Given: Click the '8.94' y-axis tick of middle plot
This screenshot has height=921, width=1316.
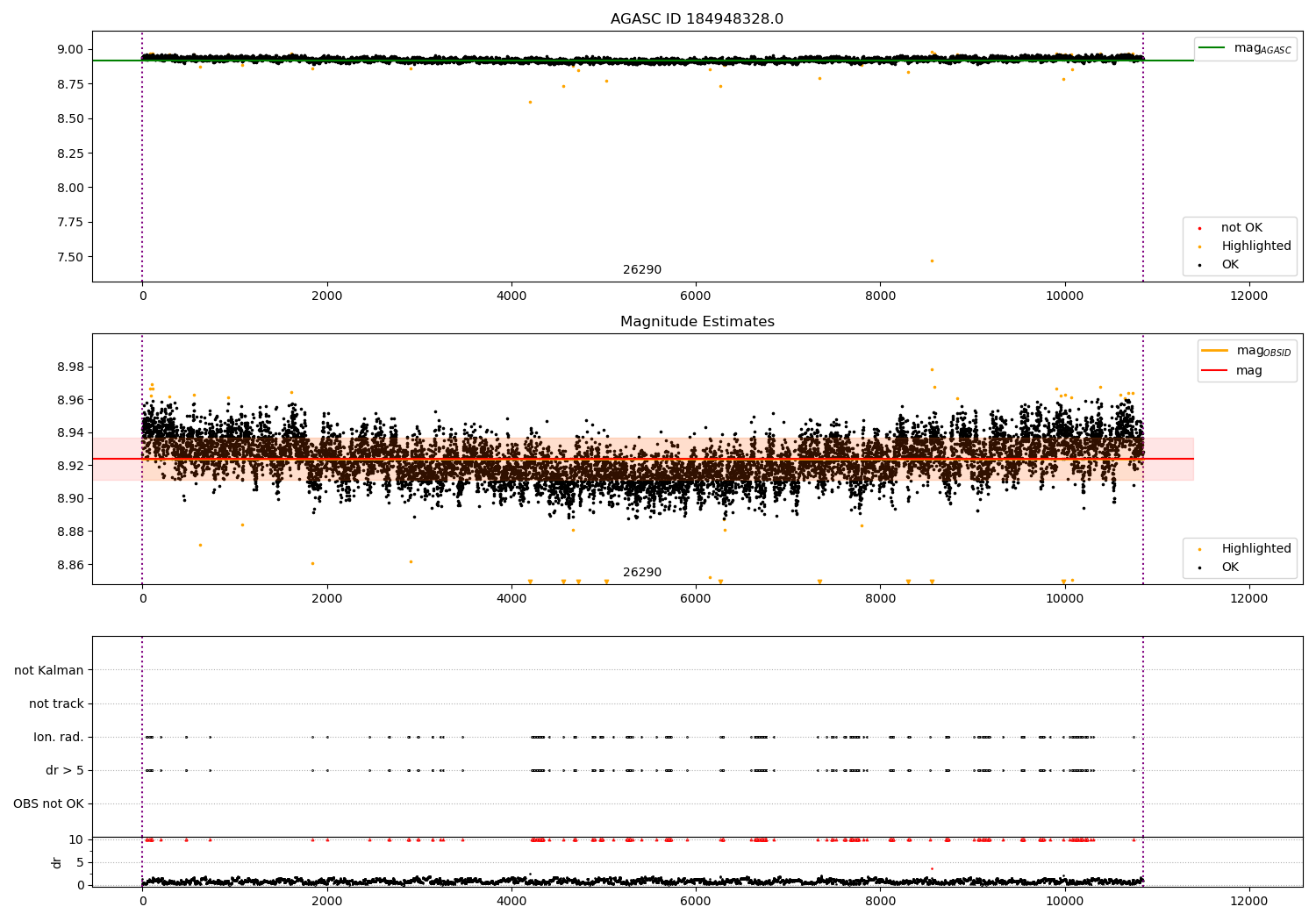Looking at the screenshot, I should coord(71,433).
